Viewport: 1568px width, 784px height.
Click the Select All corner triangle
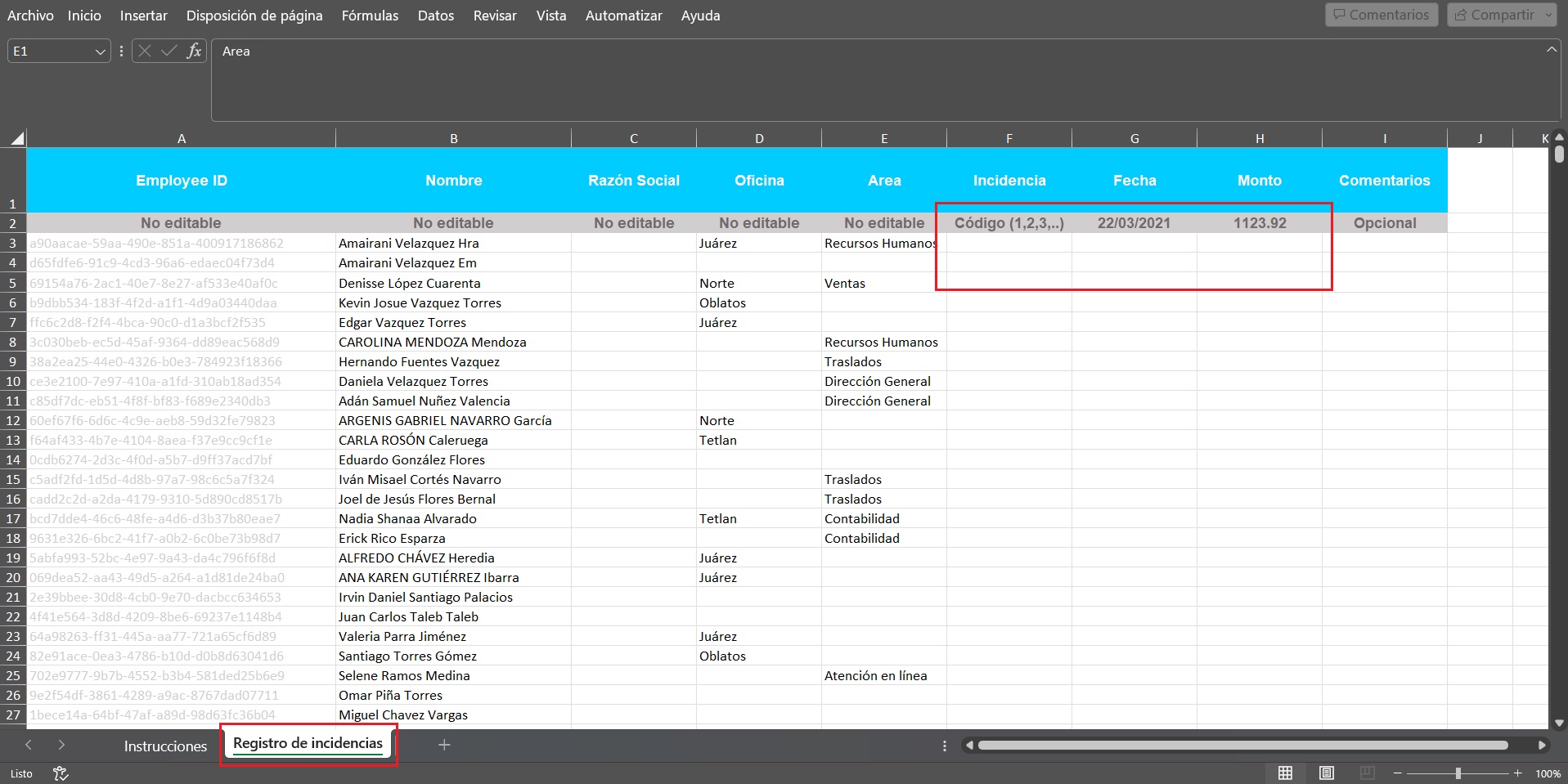16,139
